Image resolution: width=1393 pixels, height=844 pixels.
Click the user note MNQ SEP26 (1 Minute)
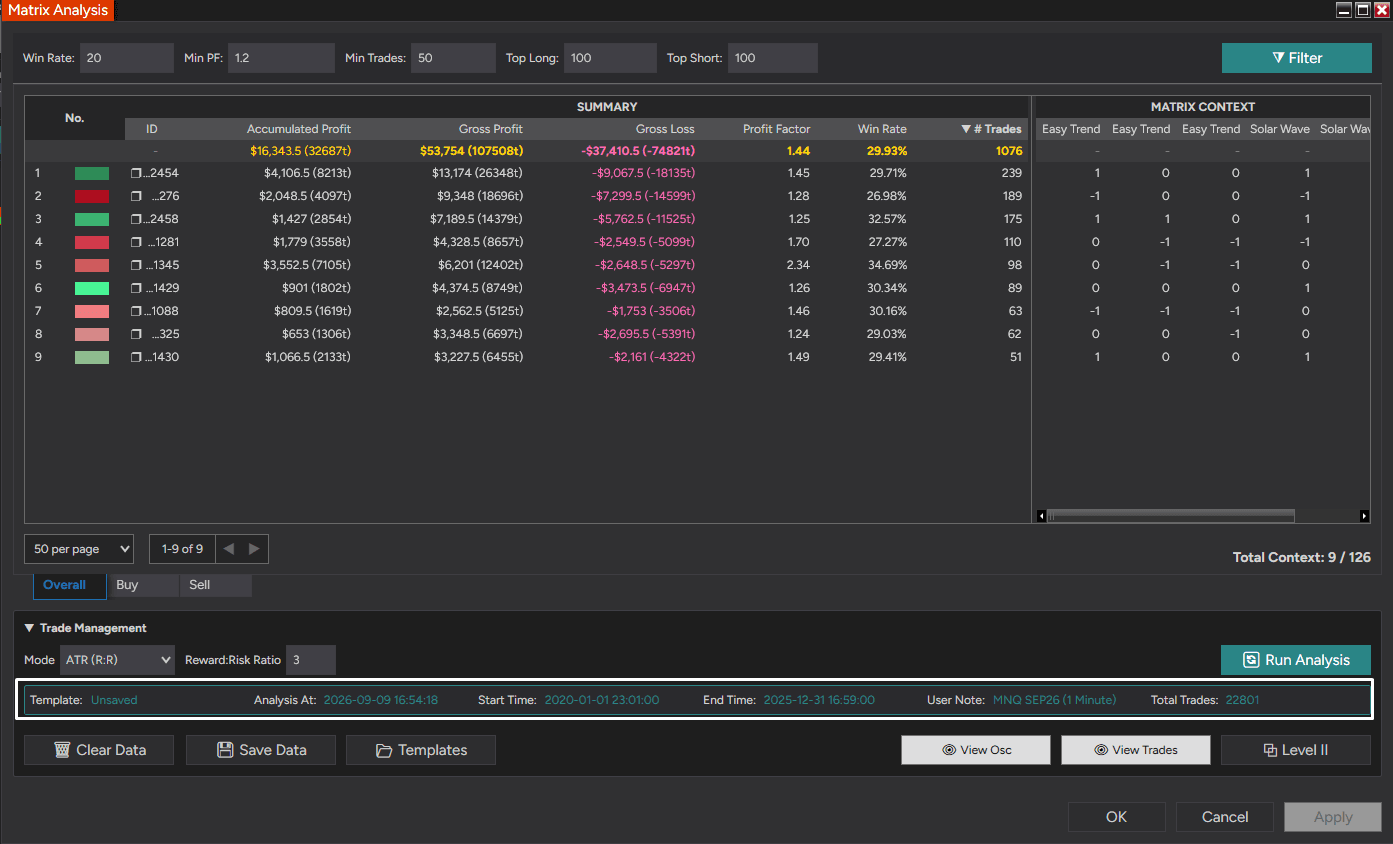pyautogui.click(x=1054, y=700)
